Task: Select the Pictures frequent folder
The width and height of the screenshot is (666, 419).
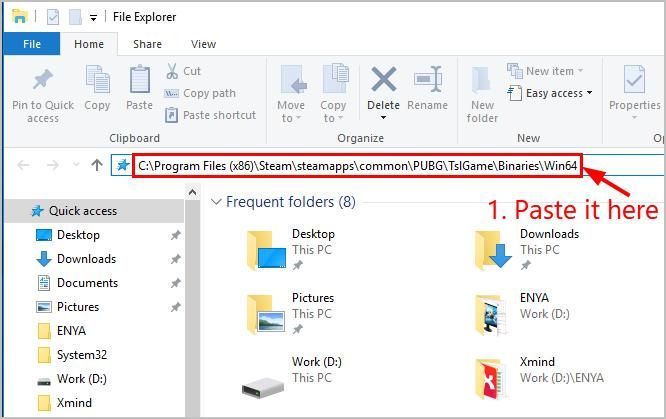Action: (291, 314)
